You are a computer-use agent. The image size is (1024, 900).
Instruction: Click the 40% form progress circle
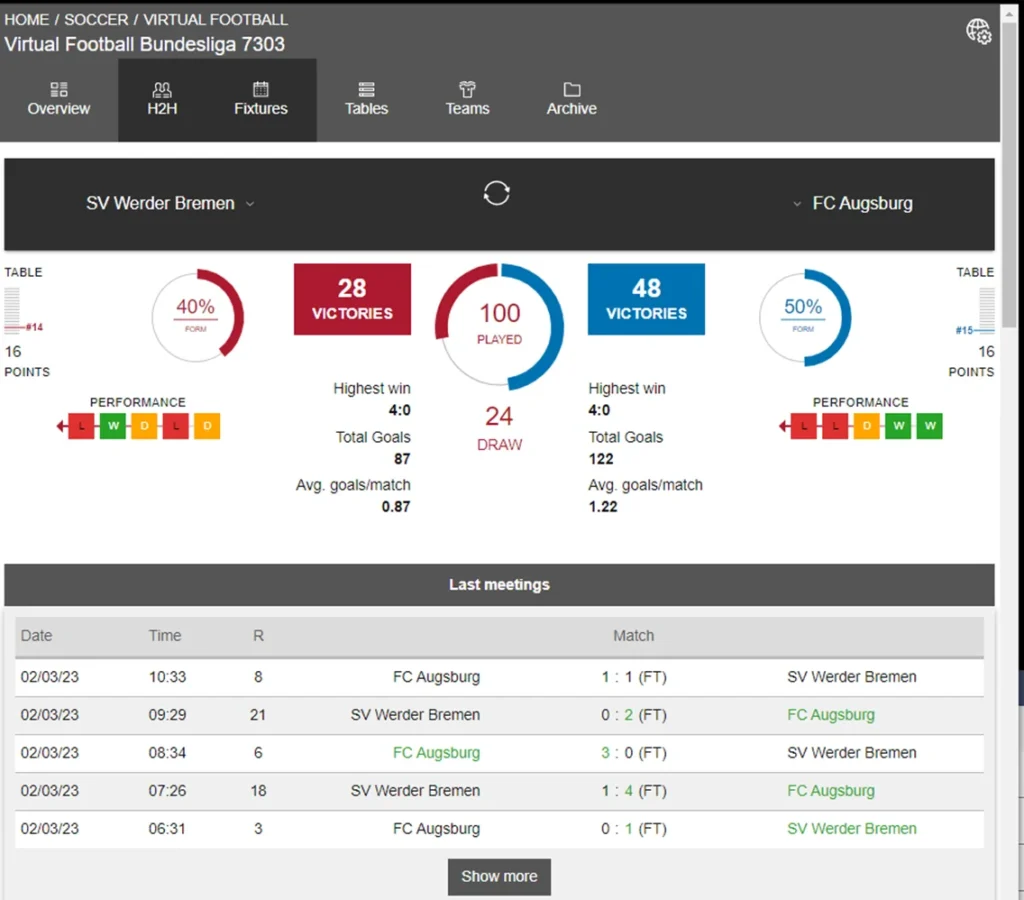(196, 318)
